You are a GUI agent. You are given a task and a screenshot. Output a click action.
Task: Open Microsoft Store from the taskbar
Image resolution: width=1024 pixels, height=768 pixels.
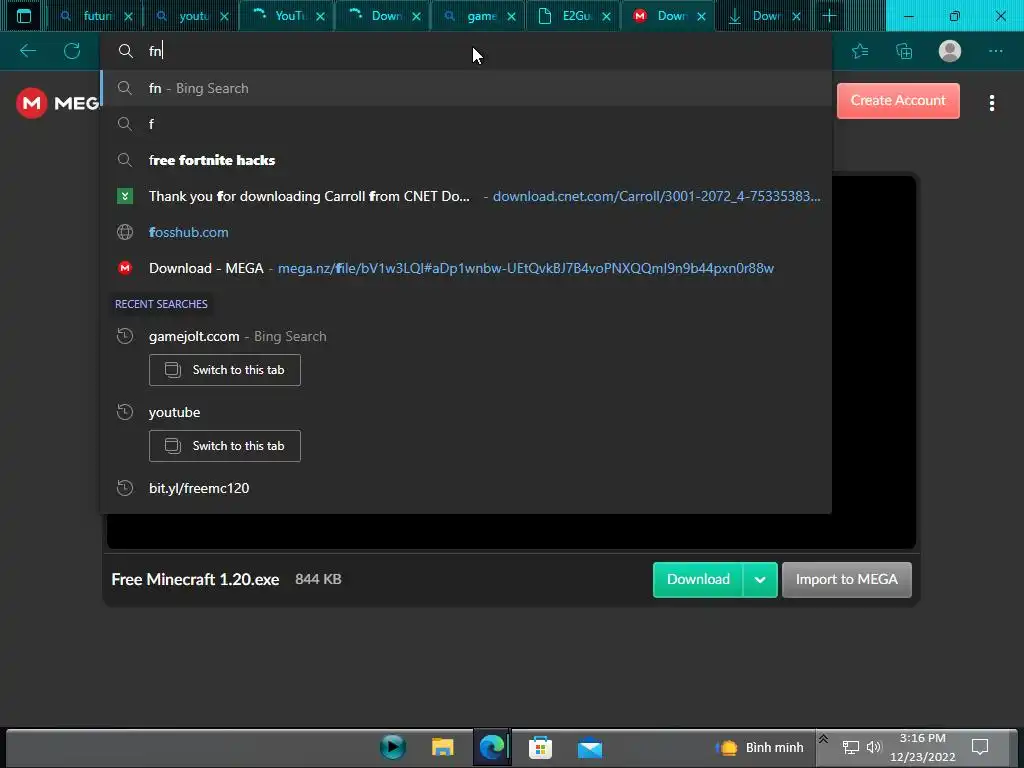[x=540, y=747]
